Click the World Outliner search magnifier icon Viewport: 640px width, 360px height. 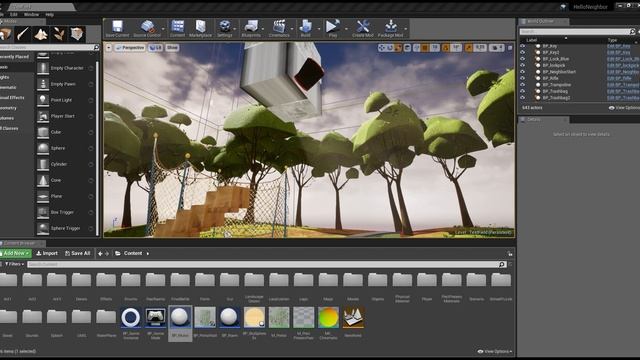[632, 31]
